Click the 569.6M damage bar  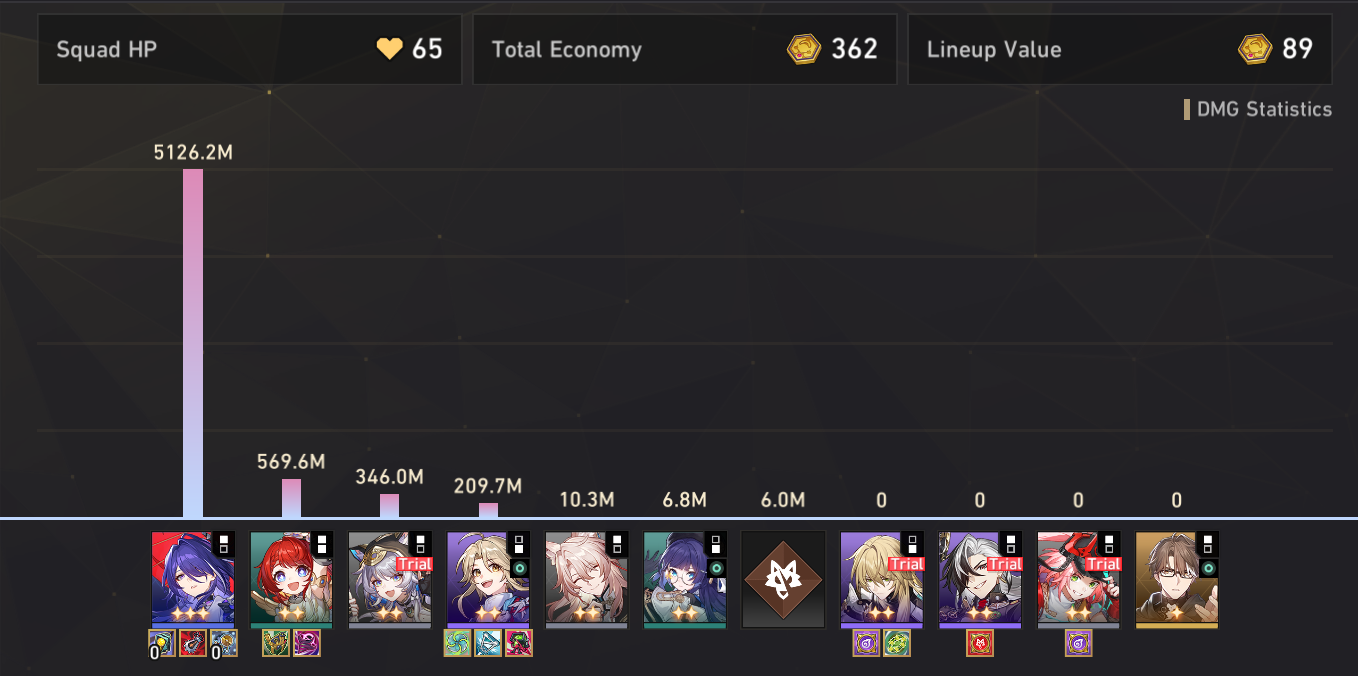click(x=291, y=498)
